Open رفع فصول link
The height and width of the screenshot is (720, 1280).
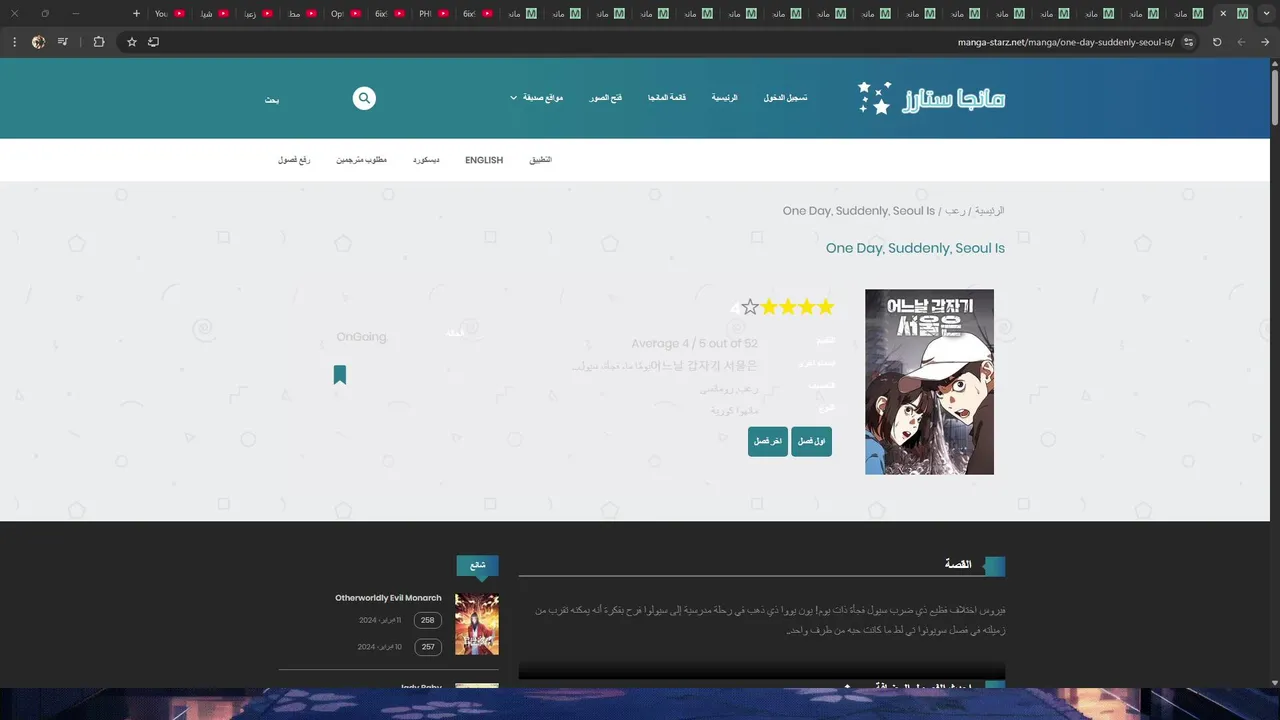tap(294, 160)
